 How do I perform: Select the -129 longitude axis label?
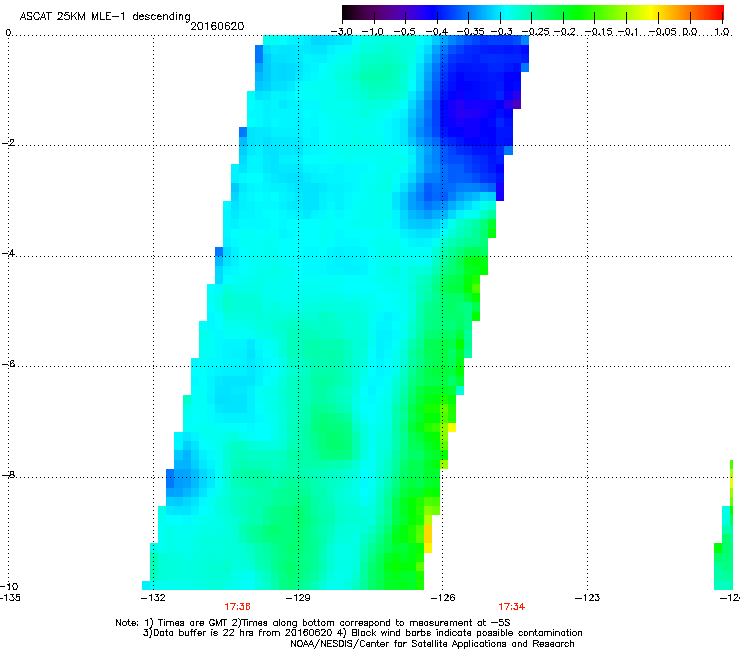pyautogui.click(x=298, y=598)
